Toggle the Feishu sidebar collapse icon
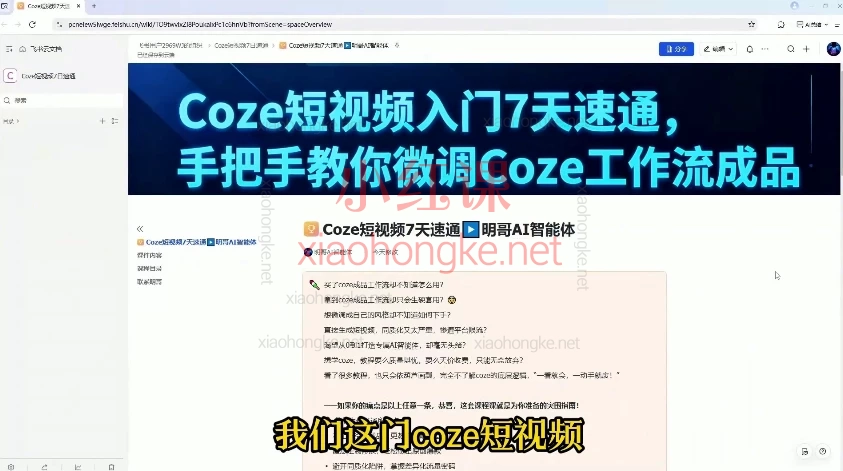Viewport: 843px width, 471px height. [x=9, y=49]
